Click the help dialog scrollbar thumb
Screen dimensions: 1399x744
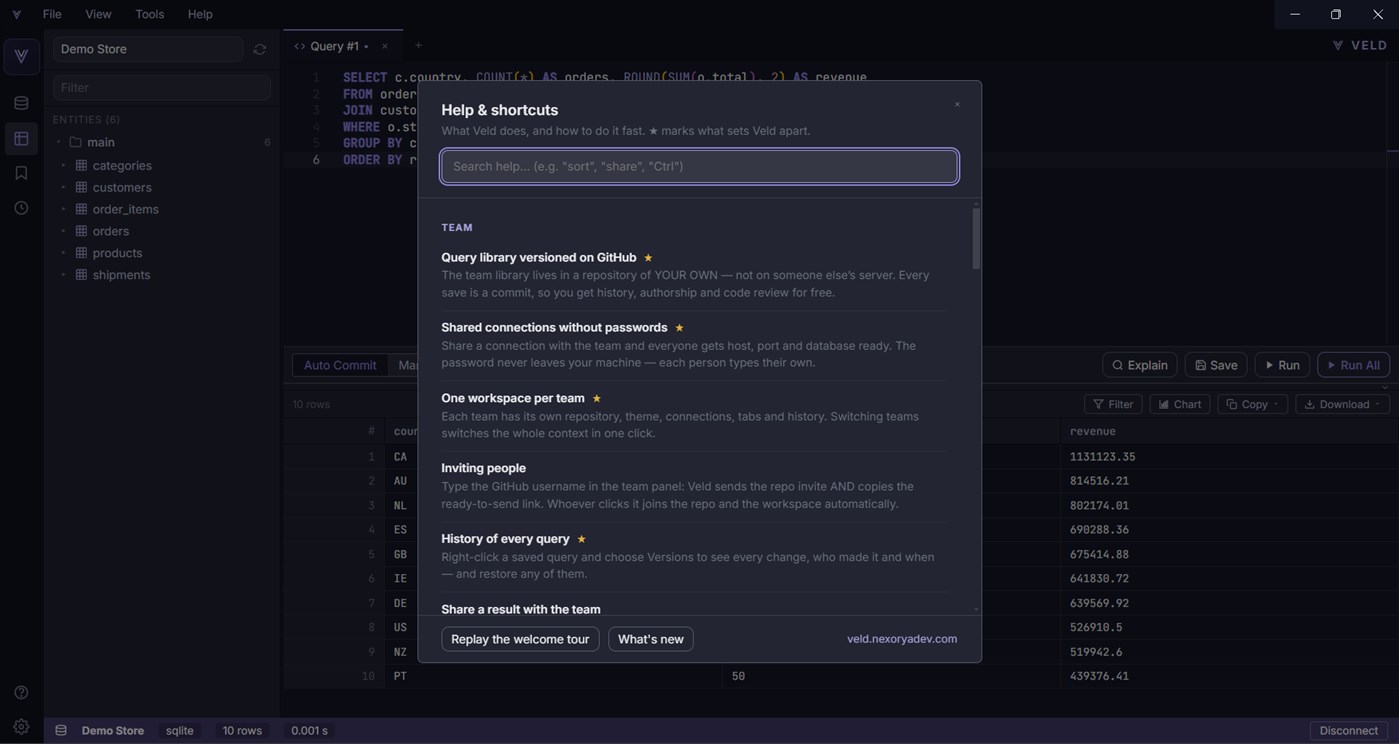pos(976,238)
